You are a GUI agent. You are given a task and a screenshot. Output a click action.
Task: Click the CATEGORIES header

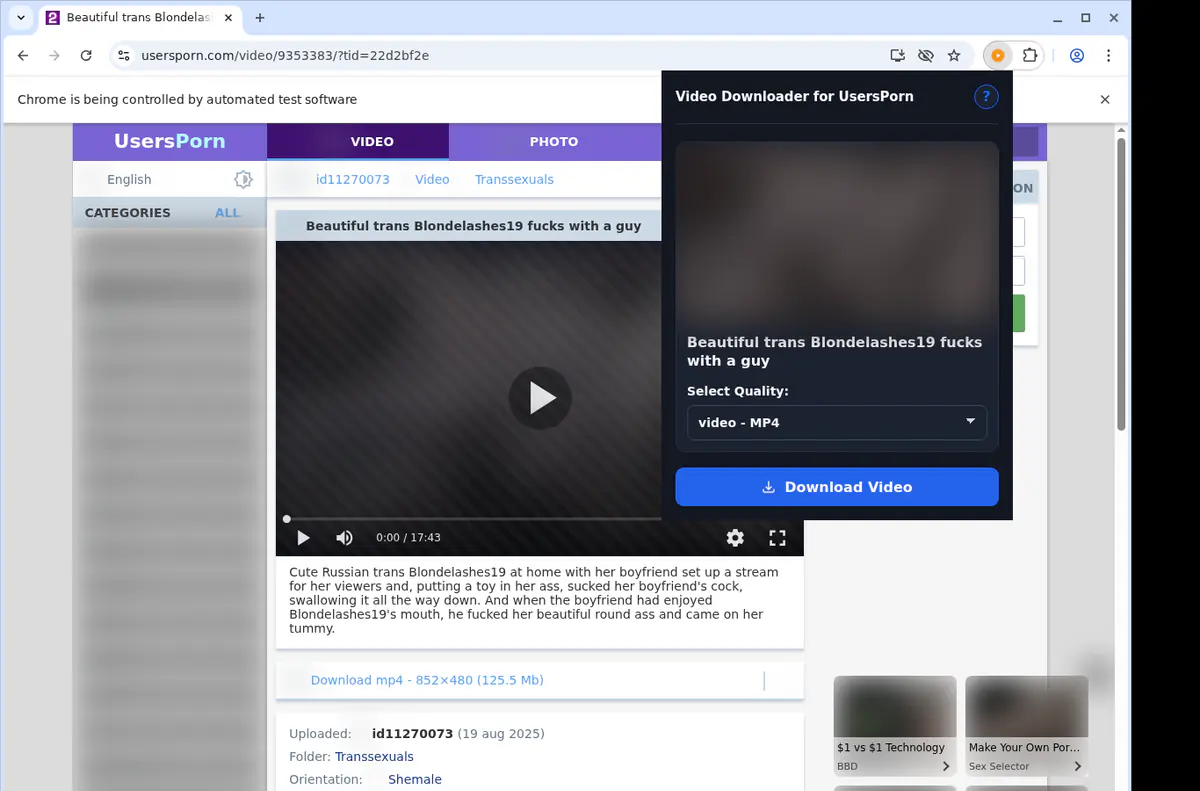(128, 213)
